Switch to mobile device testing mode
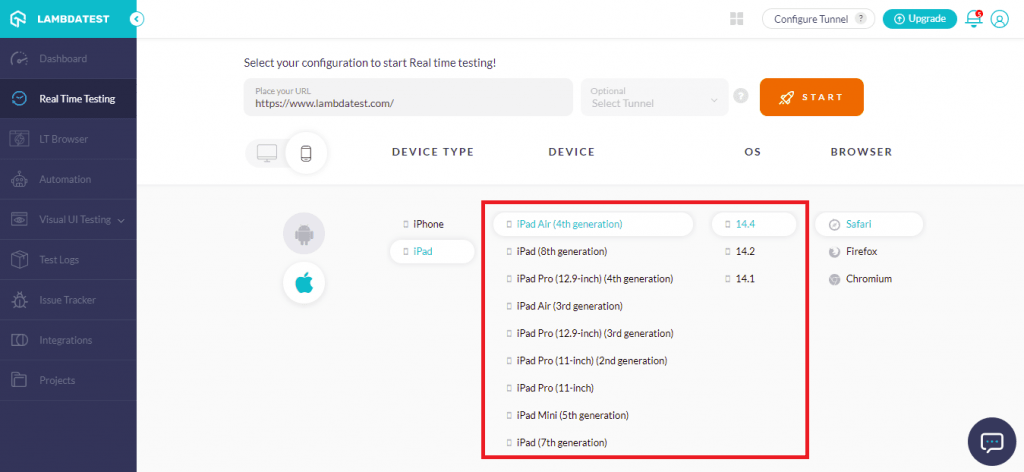This screenshot has height=472, width=1024. click(306, 153)
